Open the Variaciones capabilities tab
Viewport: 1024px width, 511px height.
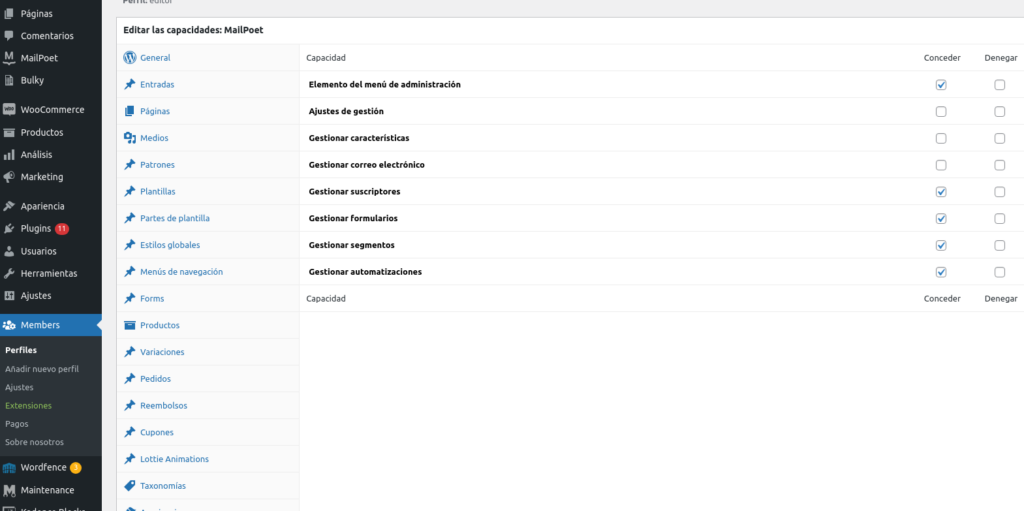[x=208, y=352]
